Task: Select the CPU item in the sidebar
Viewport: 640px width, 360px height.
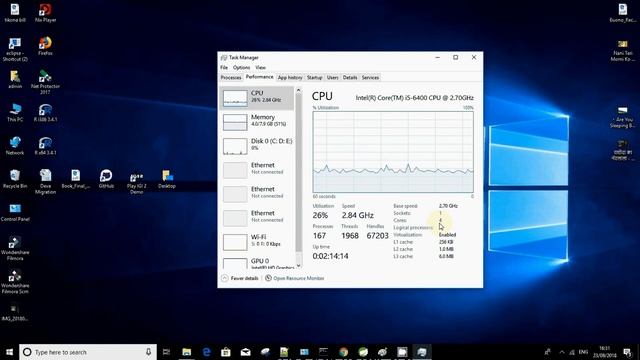Action: click(257, 98)
